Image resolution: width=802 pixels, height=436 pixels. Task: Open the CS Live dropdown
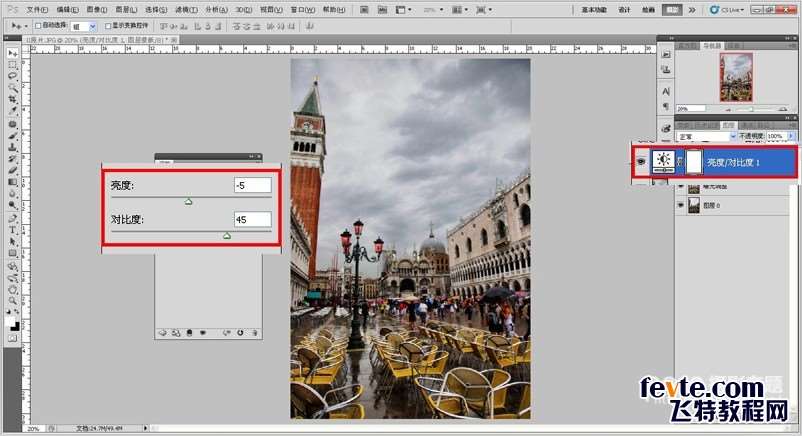tap(726, 10)
